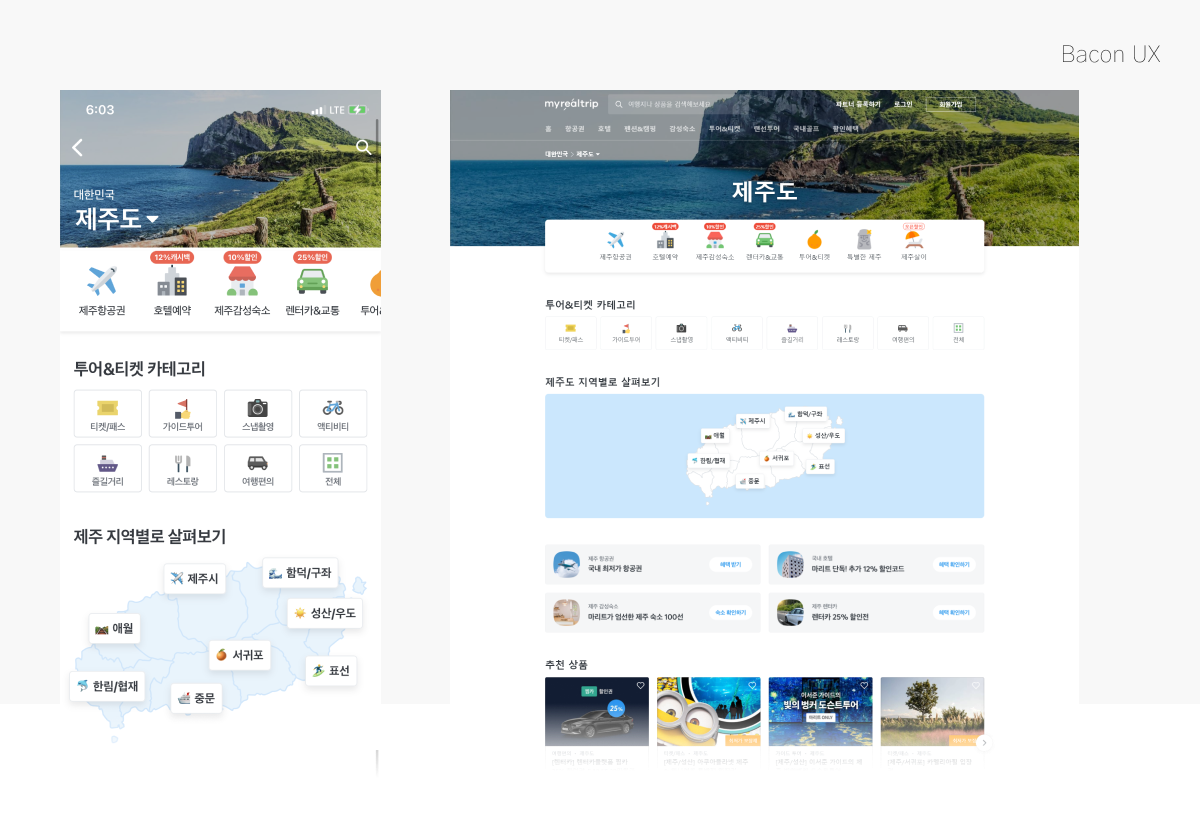The image size is (1200, 840).
Task: Open 홈 in the desktop navigation
Action: pyautogui.click(x=548, y=129)
